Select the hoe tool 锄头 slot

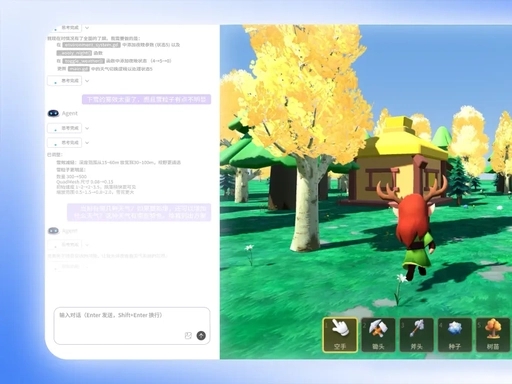[378, 335]
